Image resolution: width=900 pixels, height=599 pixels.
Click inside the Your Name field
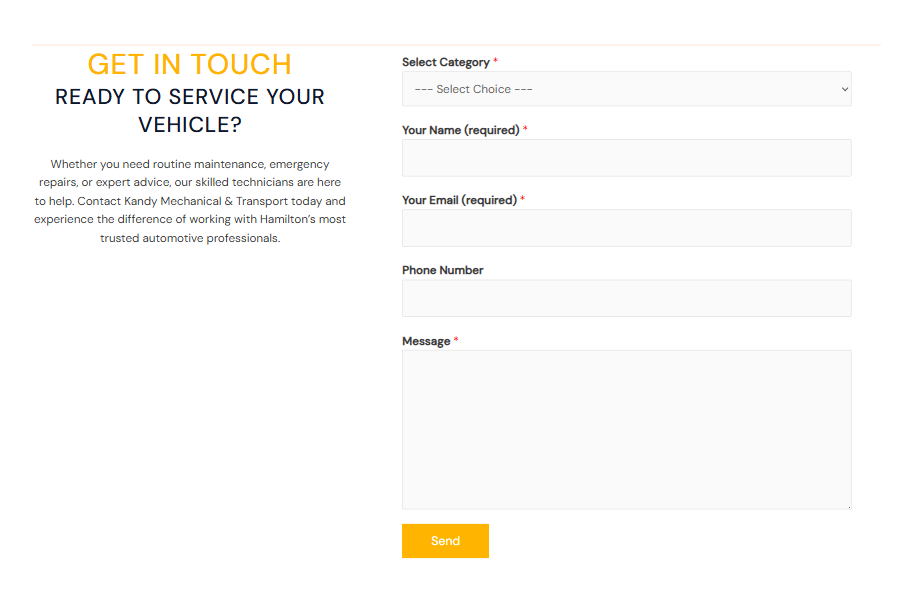tap(626, 158)
